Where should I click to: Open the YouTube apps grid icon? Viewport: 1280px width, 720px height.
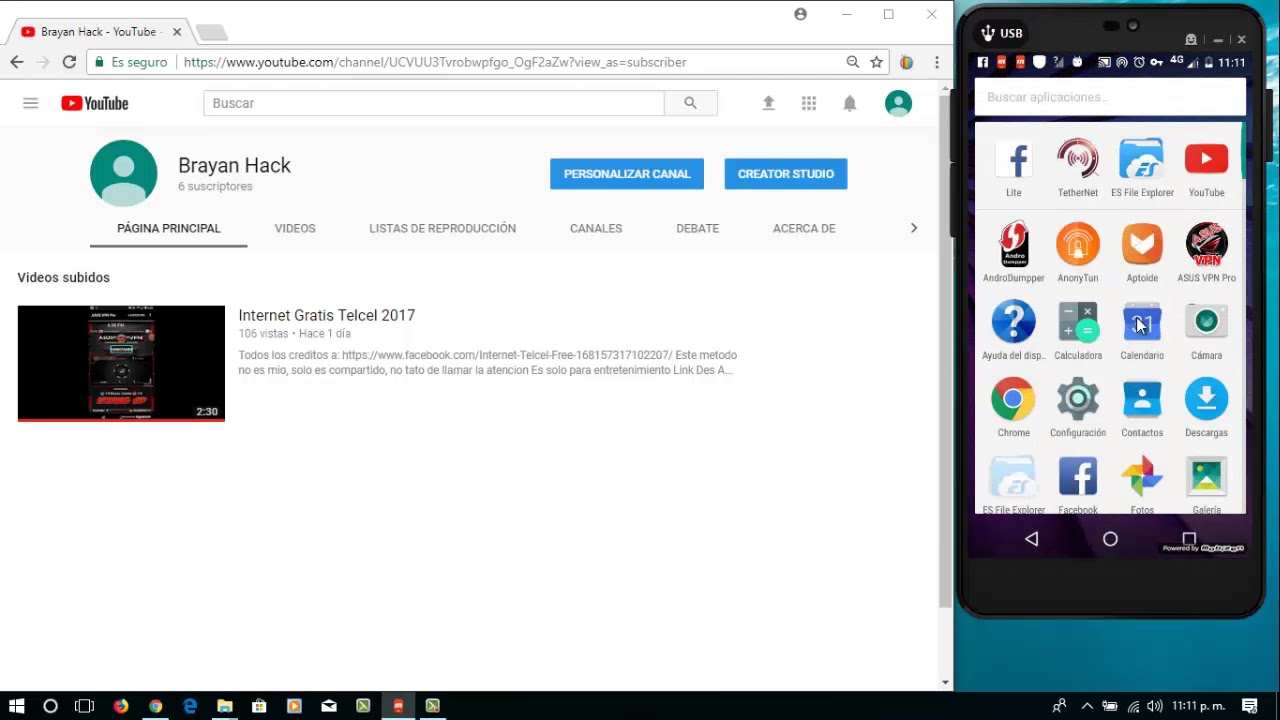(x=809, y=103)
